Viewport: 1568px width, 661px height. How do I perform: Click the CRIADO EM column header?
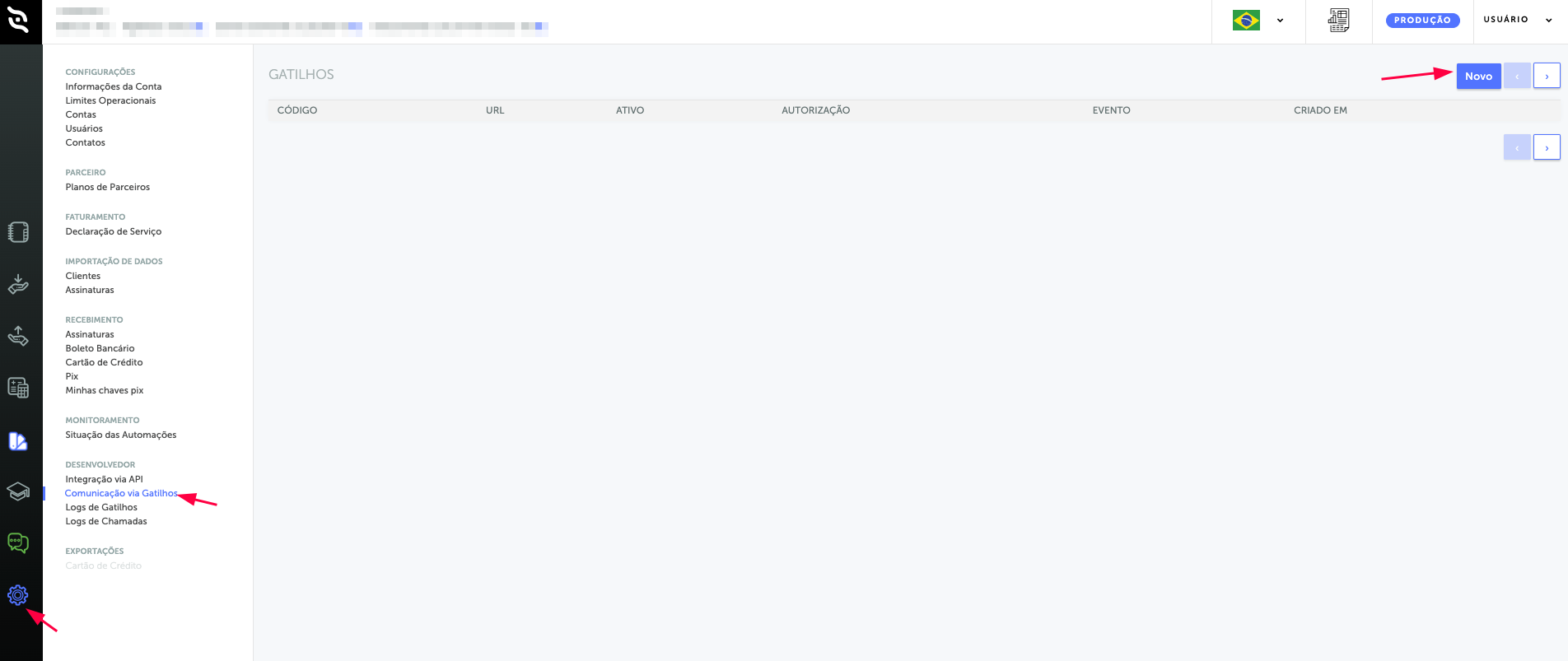(x=1320, y=110)
